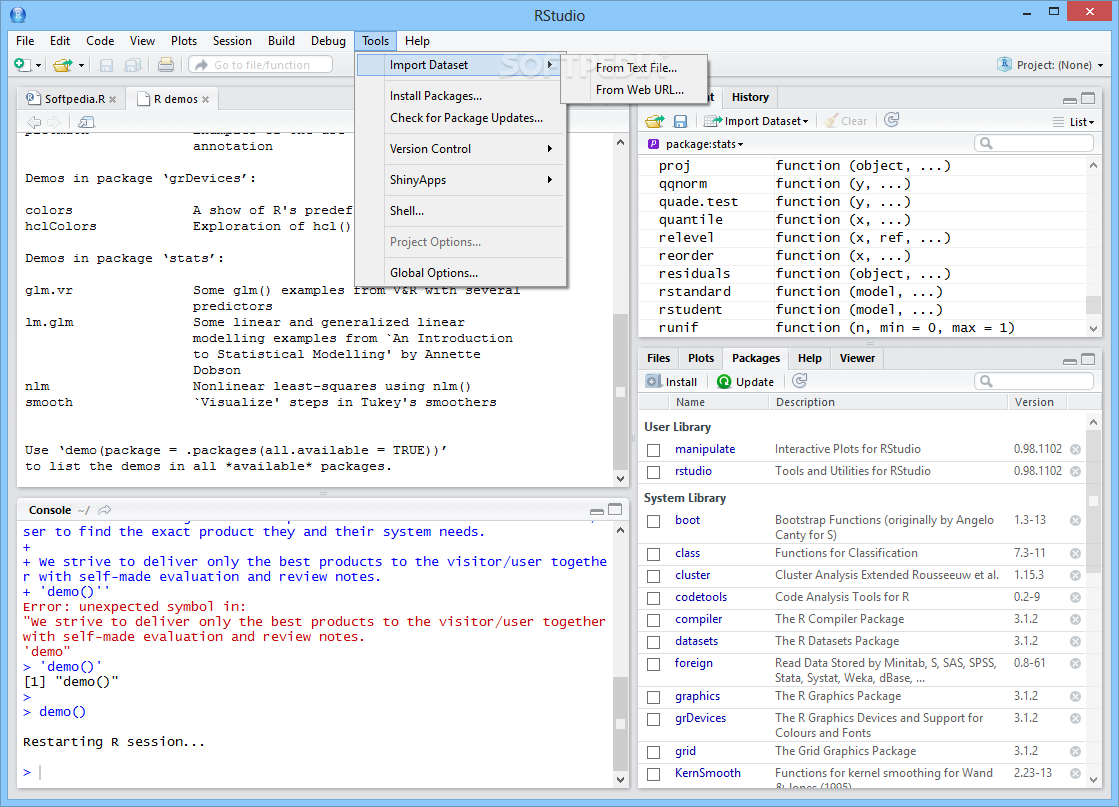Expand the Version Control submenu
The height and width of the screenshot is (807, 1119).
pos(460,148)
